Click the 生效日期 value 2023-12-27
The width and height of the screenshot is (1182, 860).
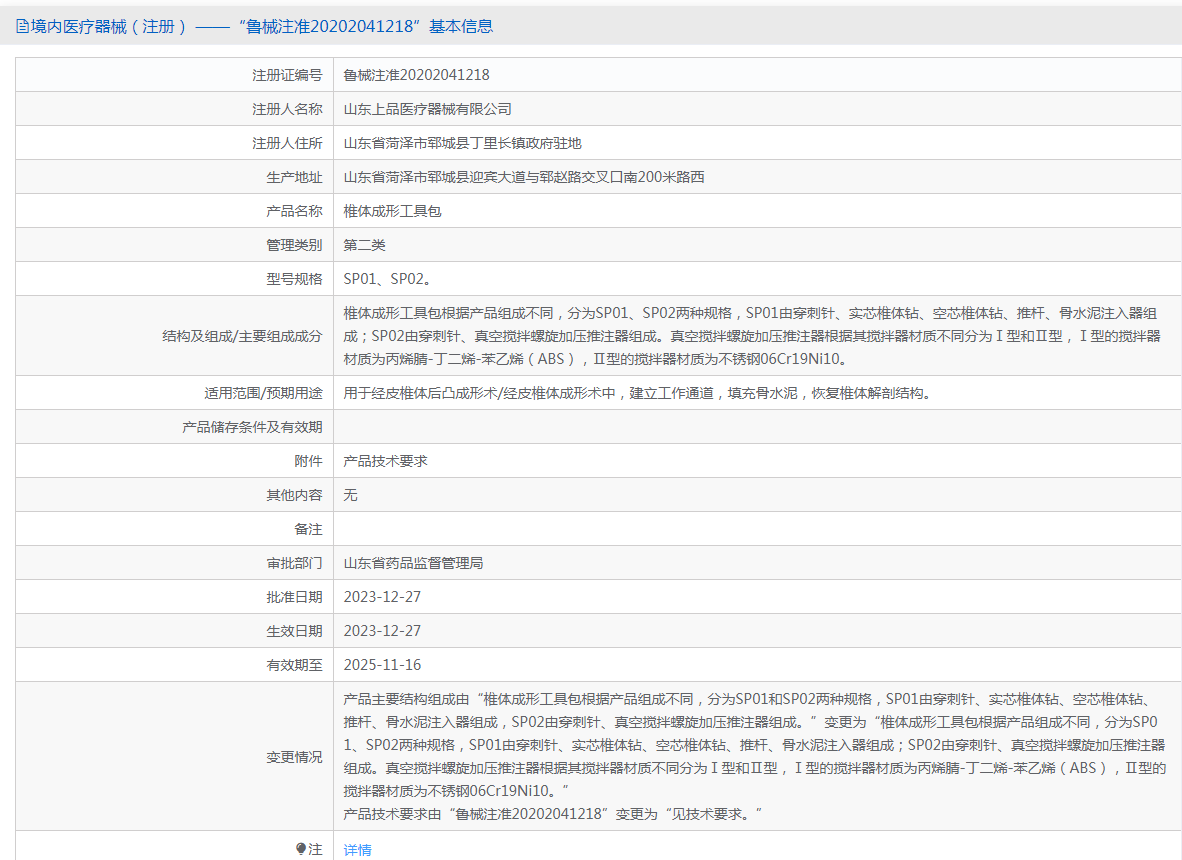382,631
